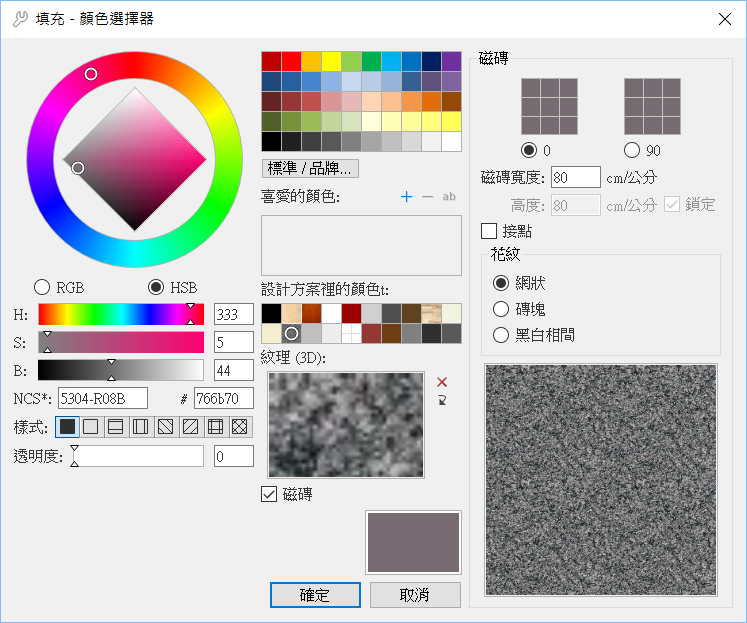The height and width of the screenshot is (623, 747).
Task: Pick the crosshatch style icon
Action: pos(240,427)
